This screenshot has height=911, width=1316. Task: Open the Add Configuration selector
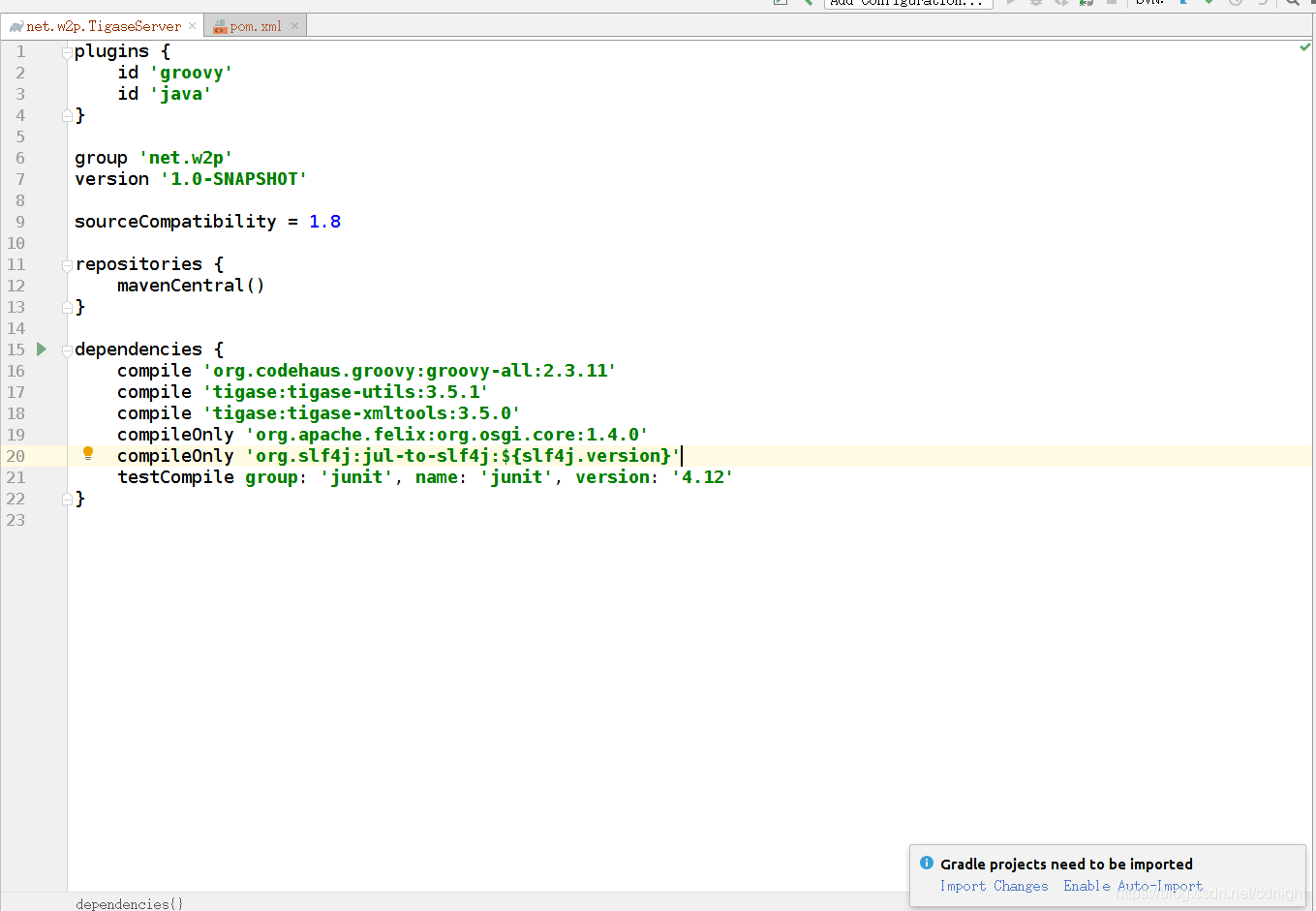click(x=908, y=3)
